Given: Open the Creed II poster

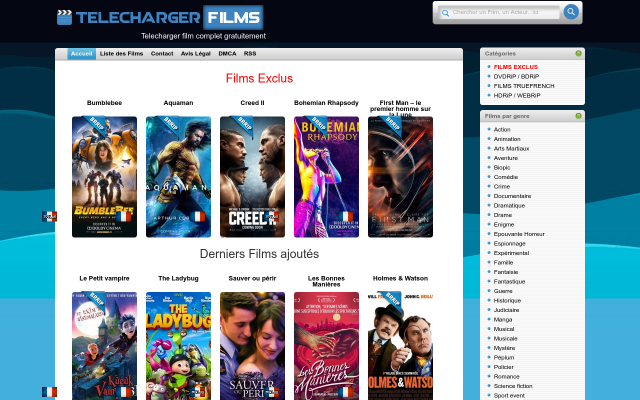Looking at the screenshot, I should tap(252, 177).
